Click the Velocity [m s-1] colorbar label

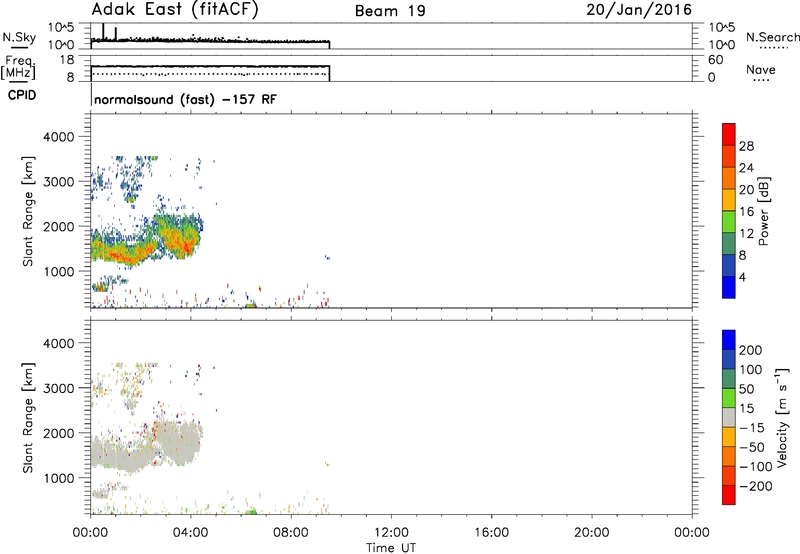tap(783, 417)
